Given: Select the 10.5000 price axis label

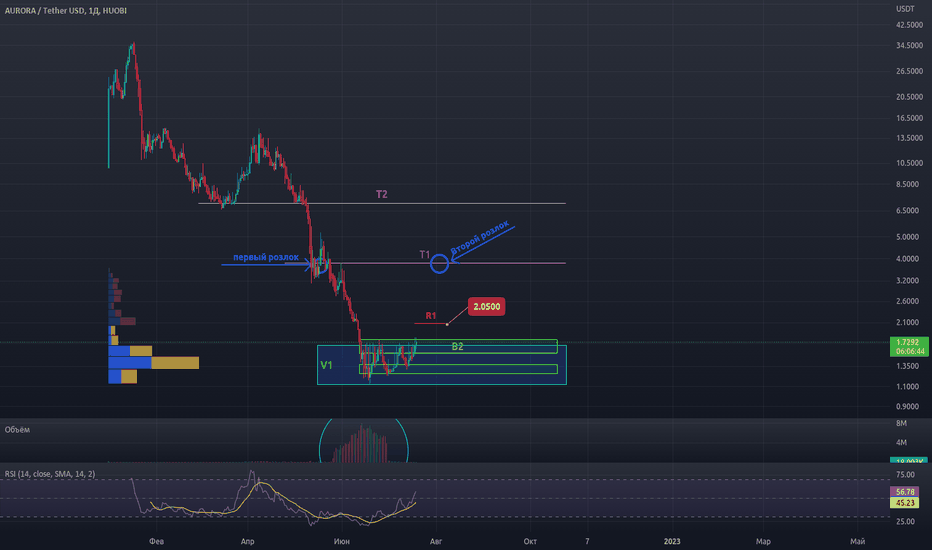Looking at the screenshot, I should 909,163.
